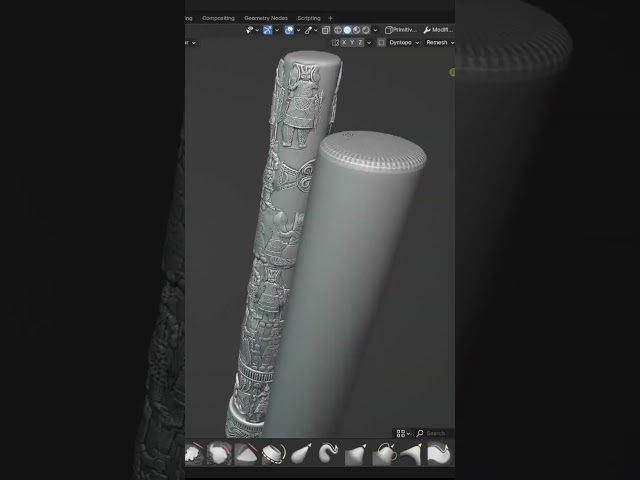The width and height of the screenshot is (640, 480).
Task: Select the sharp horn-shaped pinch brush
Action: (411, 453)
